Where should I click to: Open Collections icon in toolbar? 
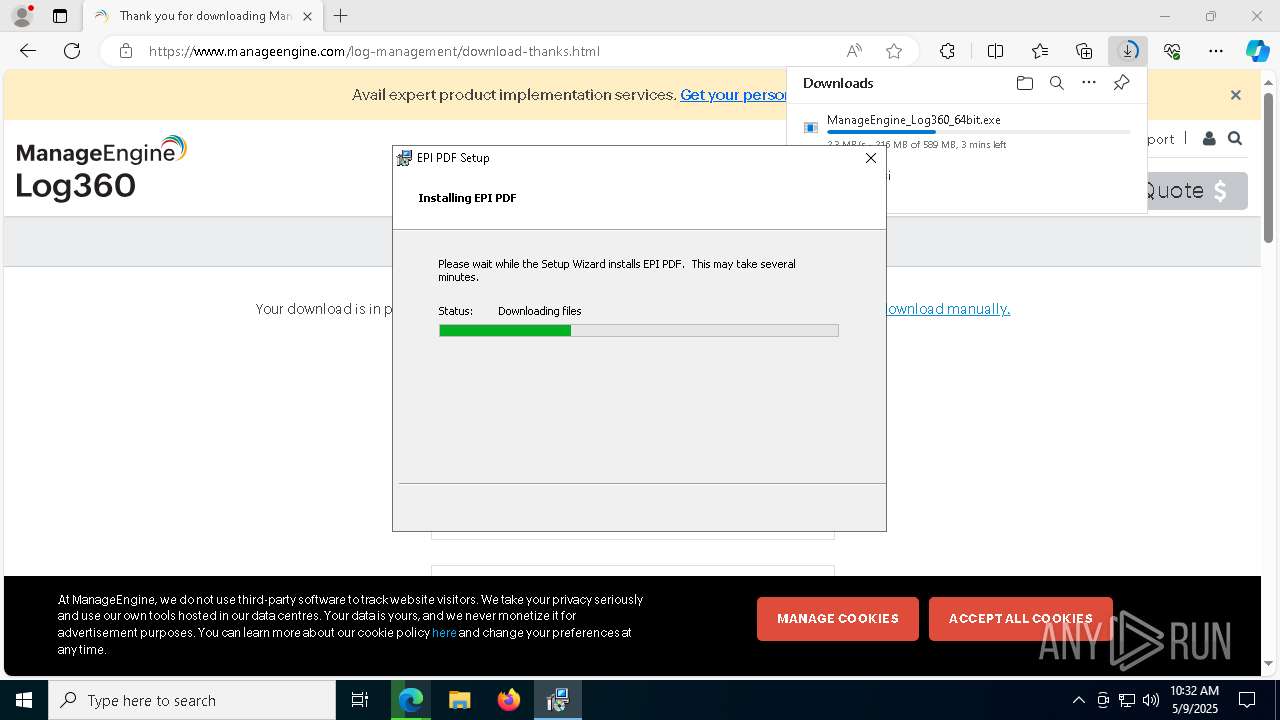(1084, 51)
